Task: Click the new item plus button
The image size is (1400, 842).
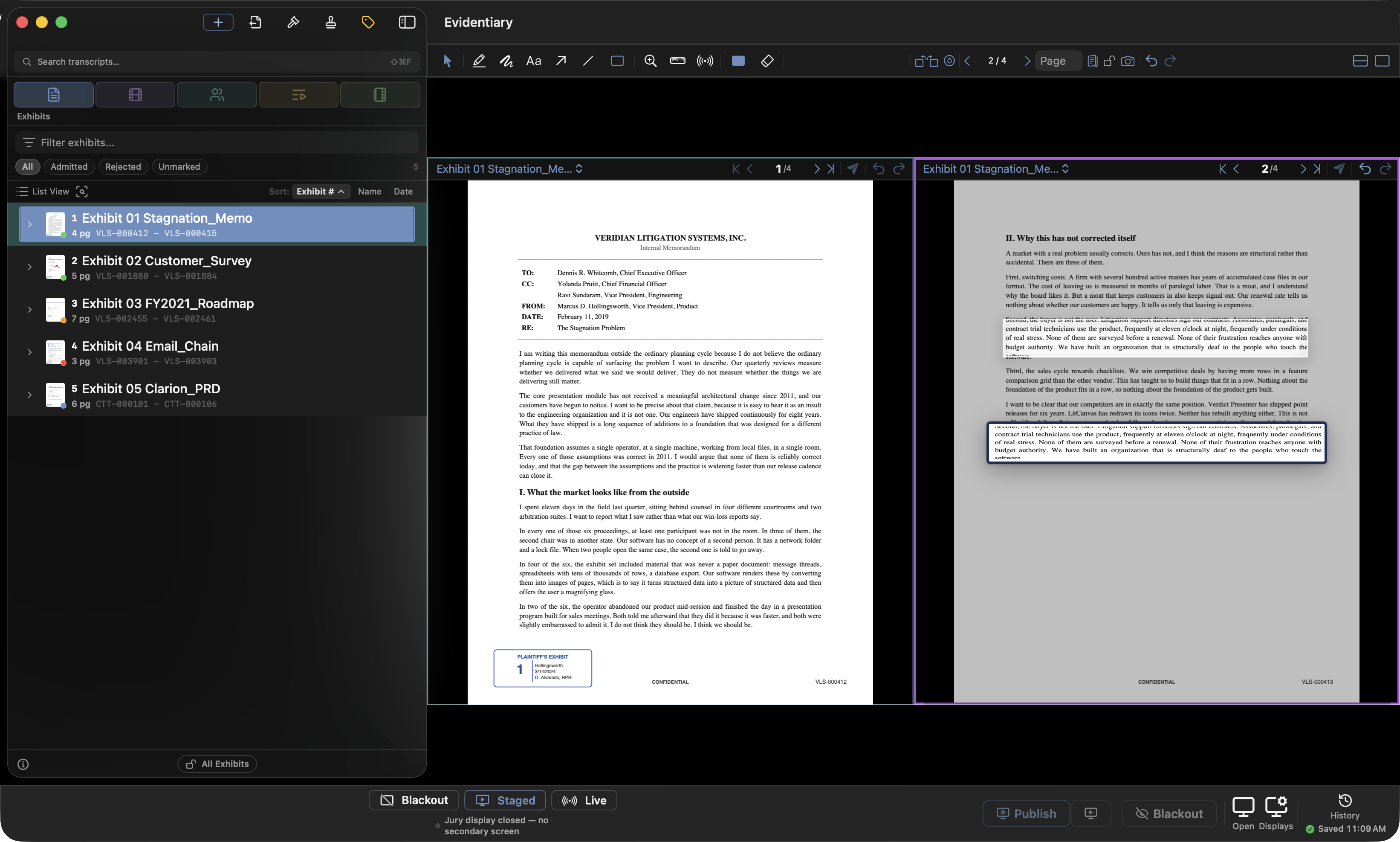Action: pos(218,22)
